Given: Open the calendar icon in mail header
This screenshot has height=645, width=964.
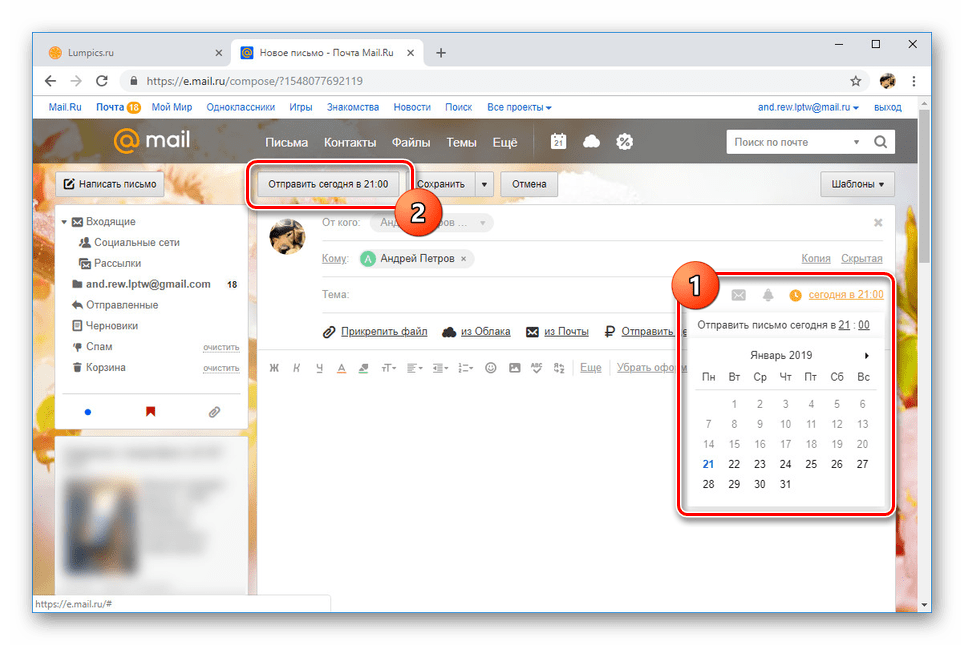Looking at the screenshot, I should (558, 141).
